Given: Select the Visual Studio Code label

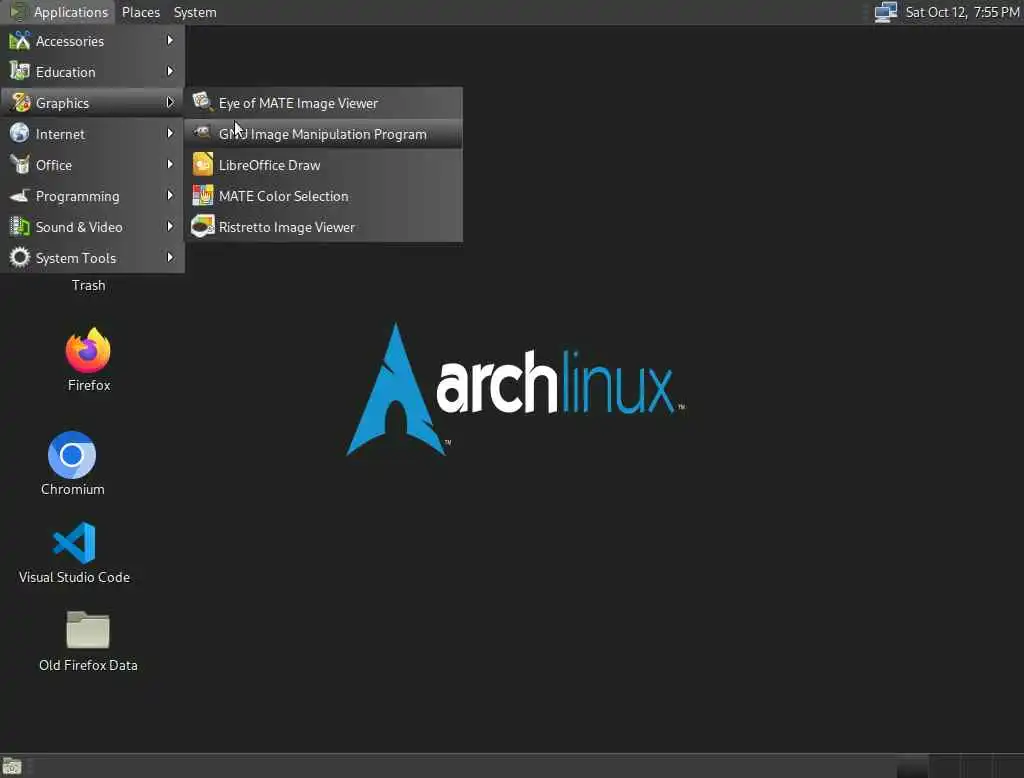Looking at the screenshot, I should pos(74,577).
